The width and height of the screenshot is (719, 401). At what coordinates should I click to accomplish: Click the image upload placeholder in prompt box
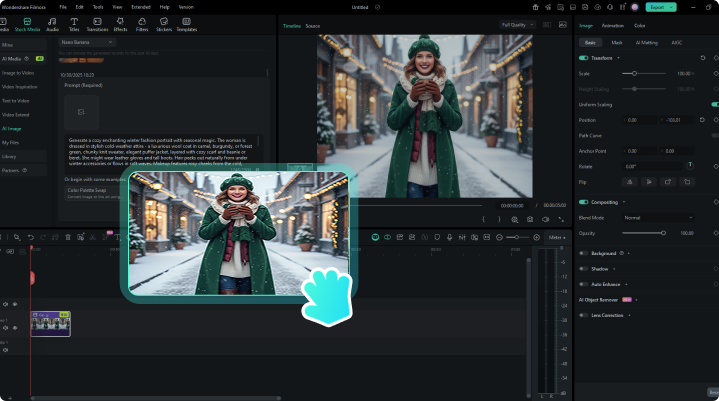click(81, 112)
